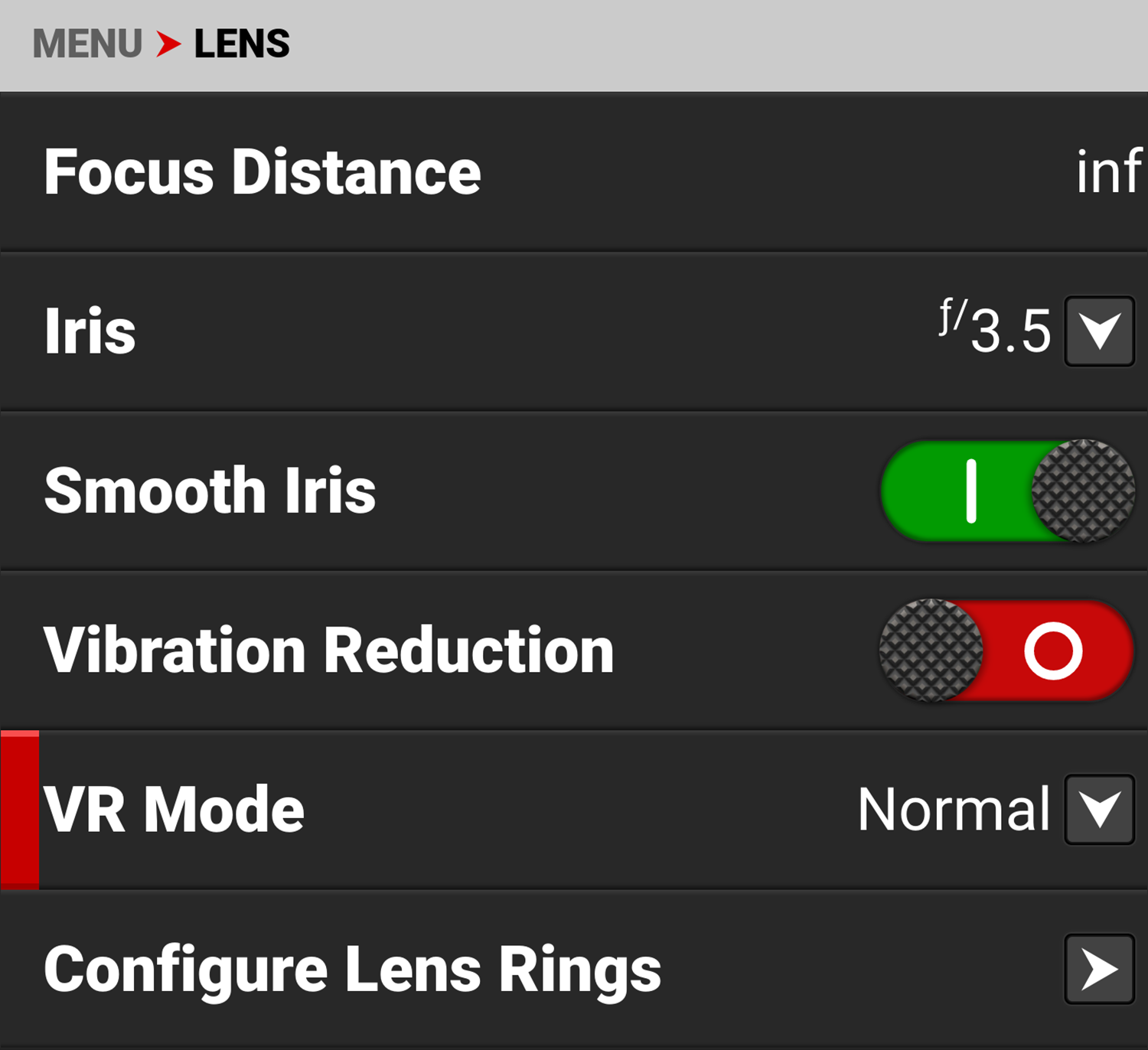The width and height of the screenshot is (1148, 1050).
Task: Enable the Vibration Reduction toggle
Action: pyautogui.click(x=1007, y=651)
